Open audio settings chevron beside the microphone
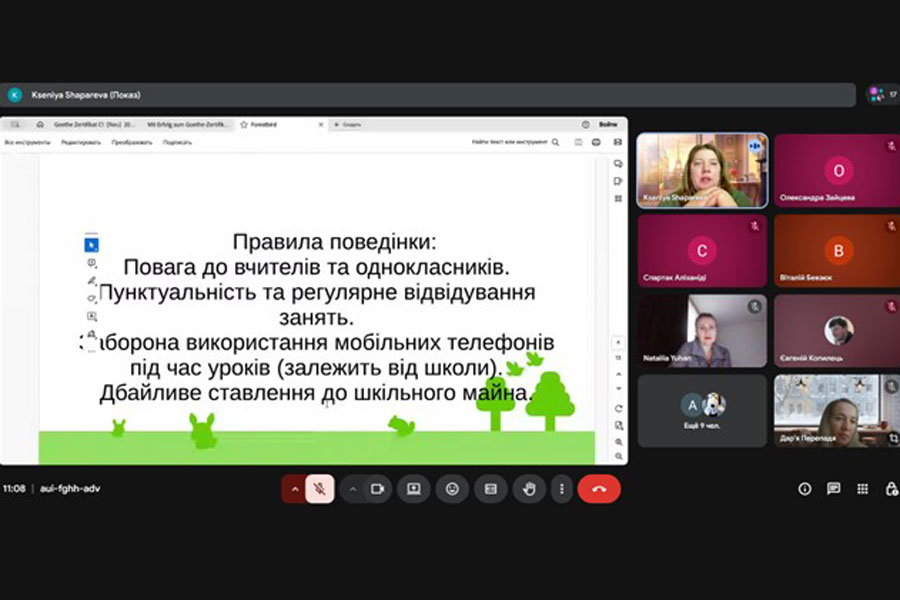 coord(294,489)
